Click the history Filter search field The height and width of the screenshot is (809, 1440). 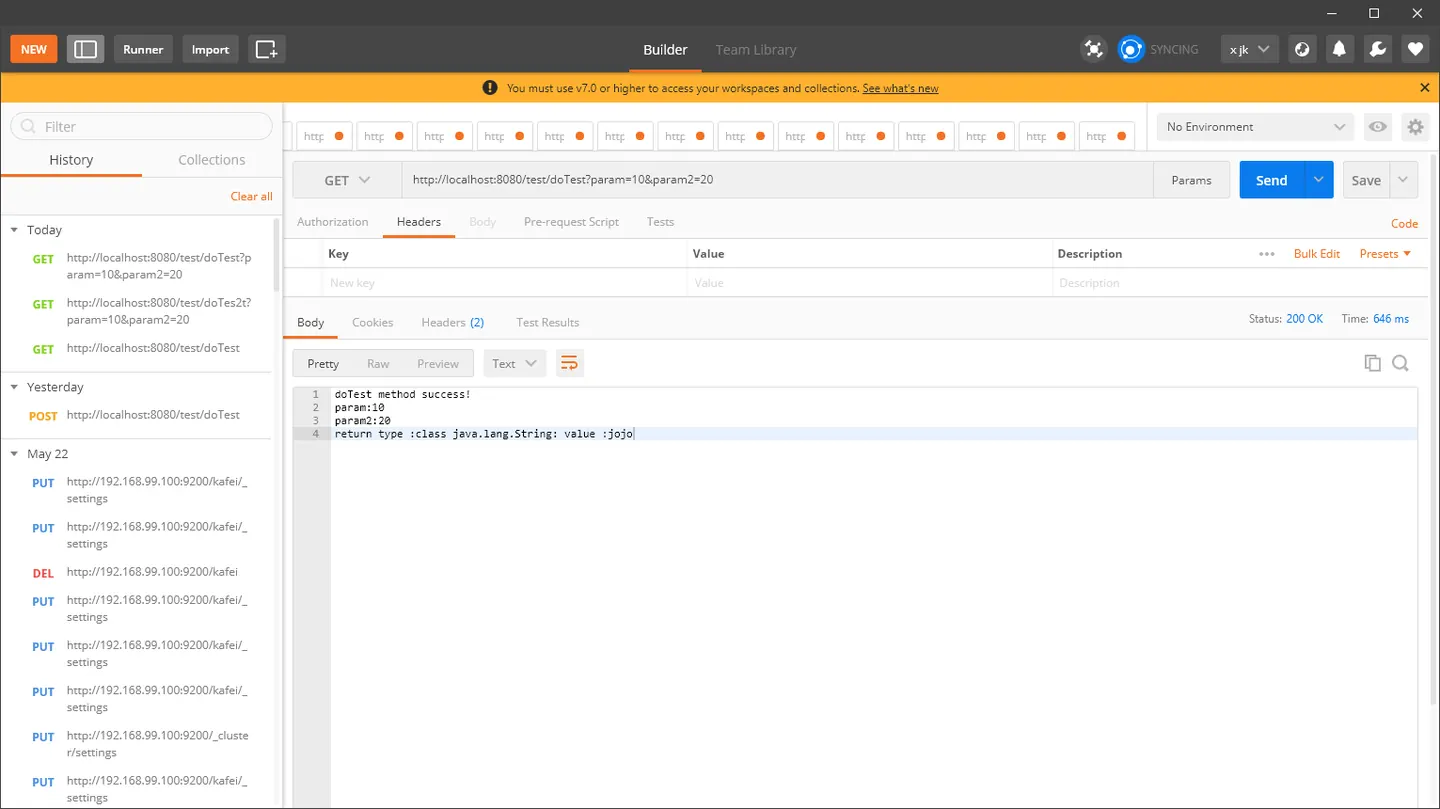[x=141, y=126]
